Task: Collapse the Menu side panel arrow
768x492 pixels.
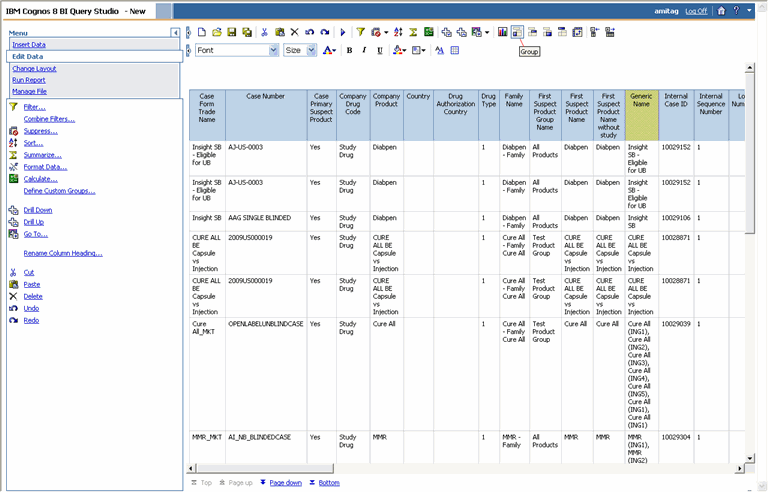Action: click(175, 33)
